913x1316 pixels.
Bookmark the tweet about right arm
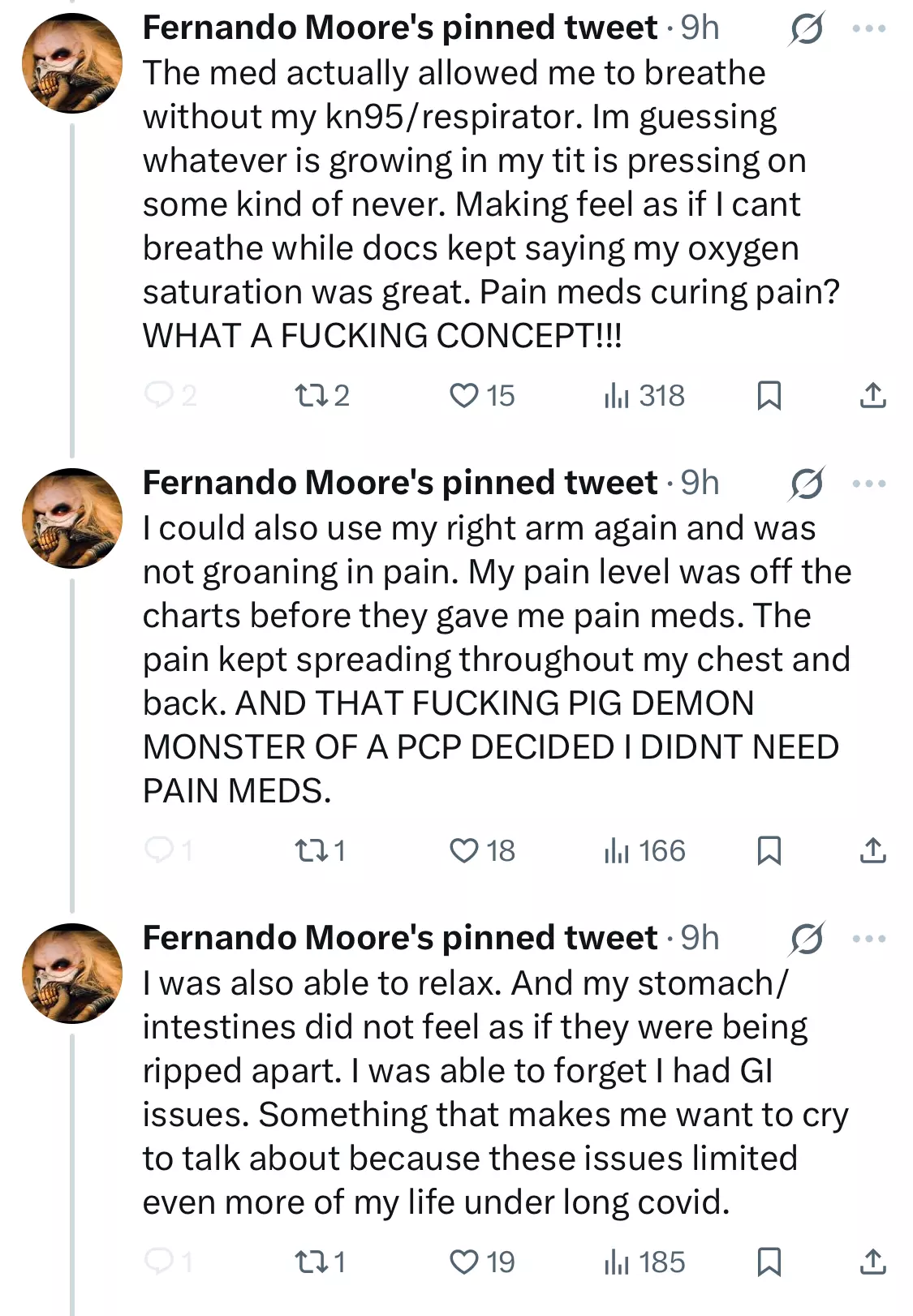coord(769,851)
